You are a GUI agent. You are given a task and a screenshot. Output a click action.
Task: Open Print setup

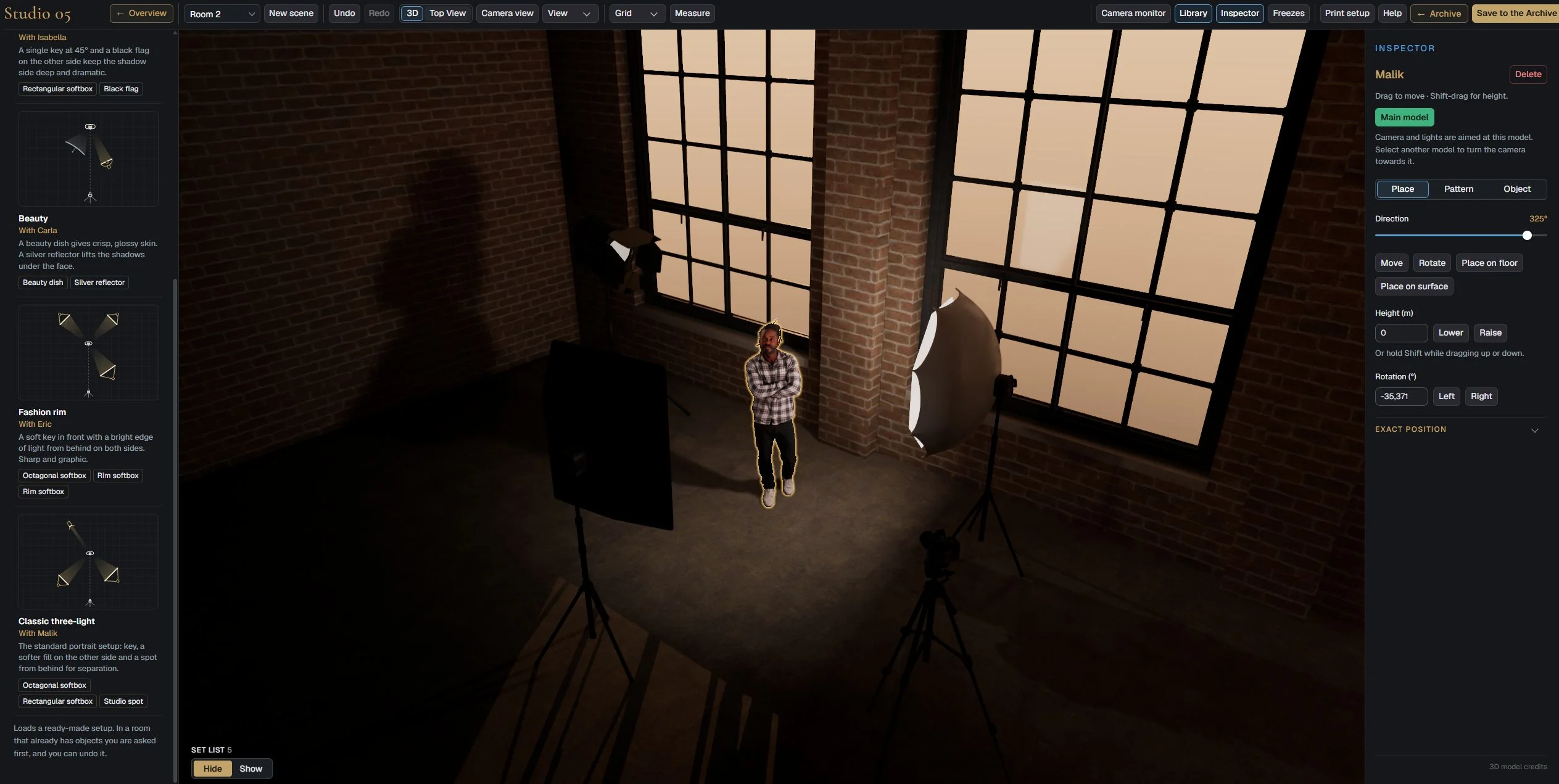pyautogui.click(x=1347, y=14)
